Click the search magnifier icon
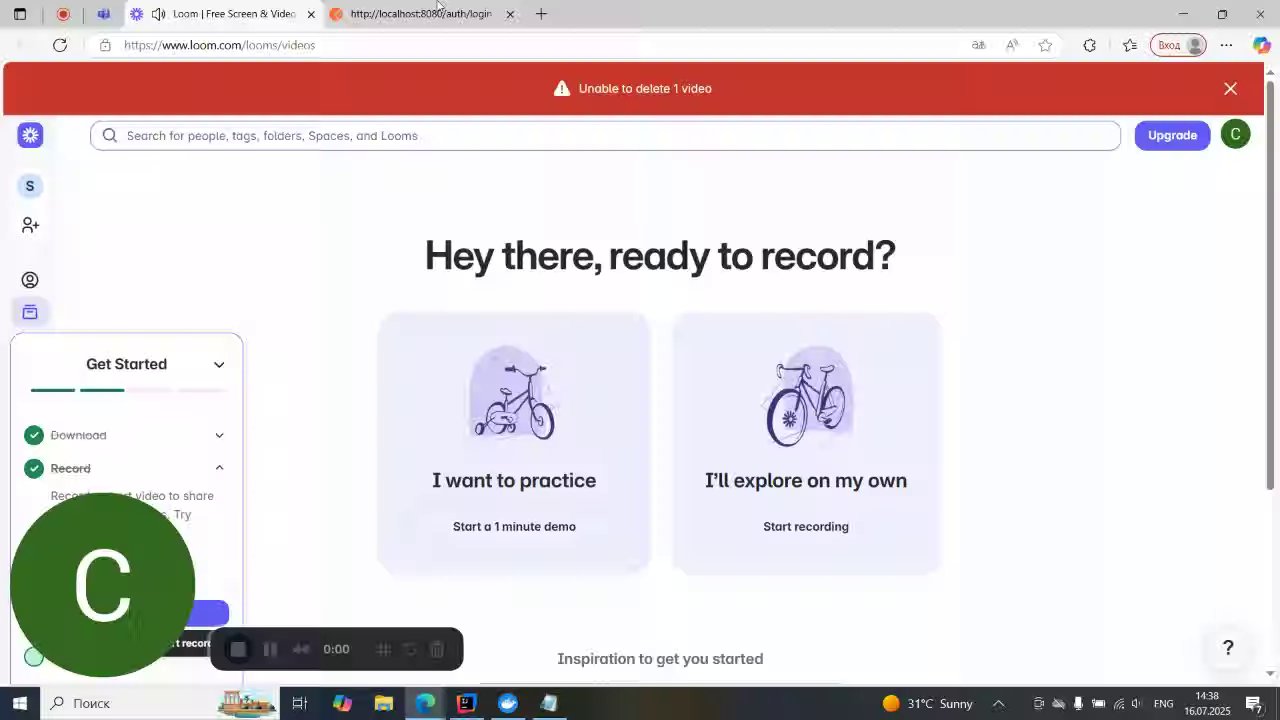This screenshot has height=720, width=1280. (110, 136)
